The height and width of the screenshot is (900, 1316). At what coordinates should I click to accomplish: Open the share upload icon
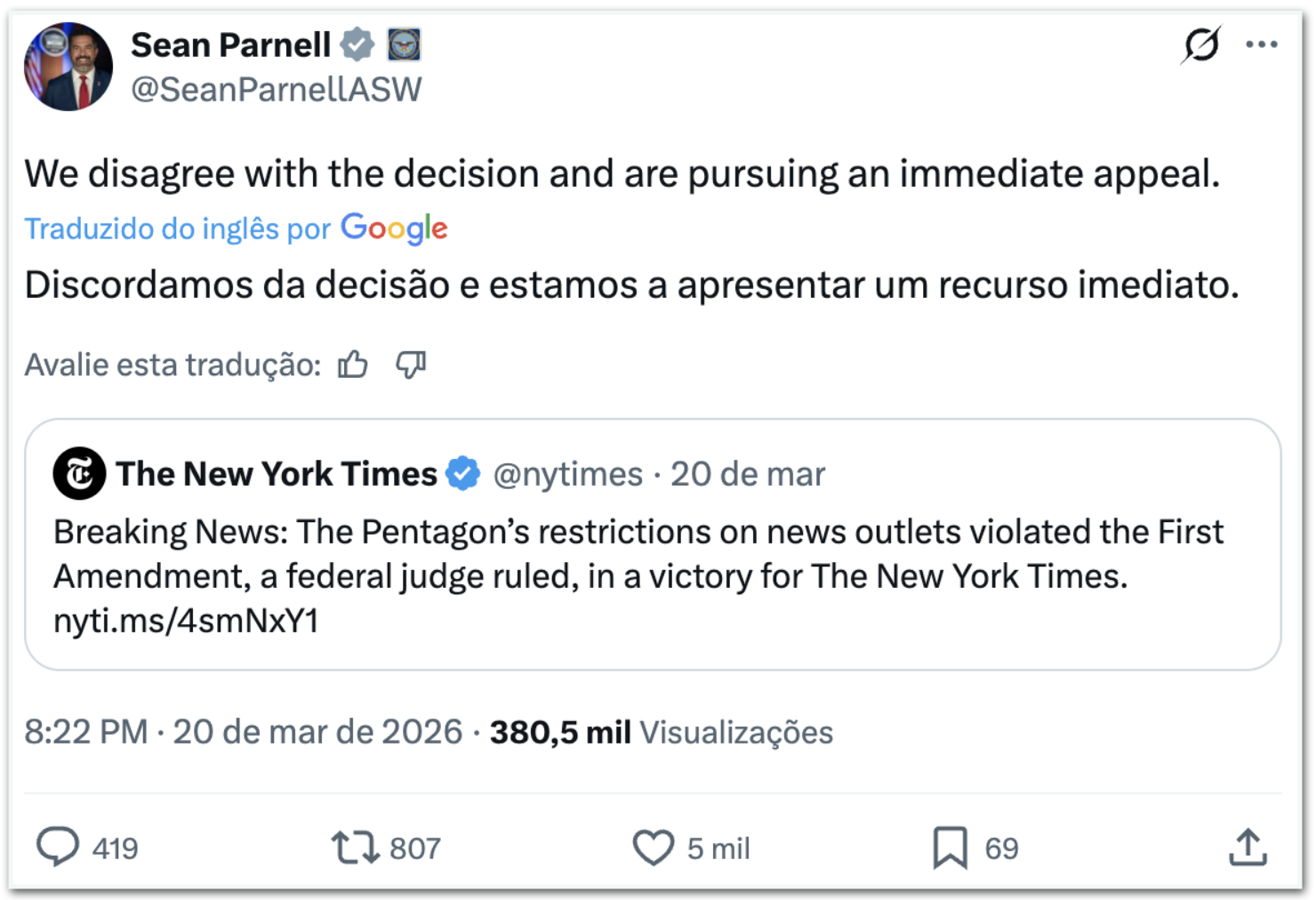1248,847
